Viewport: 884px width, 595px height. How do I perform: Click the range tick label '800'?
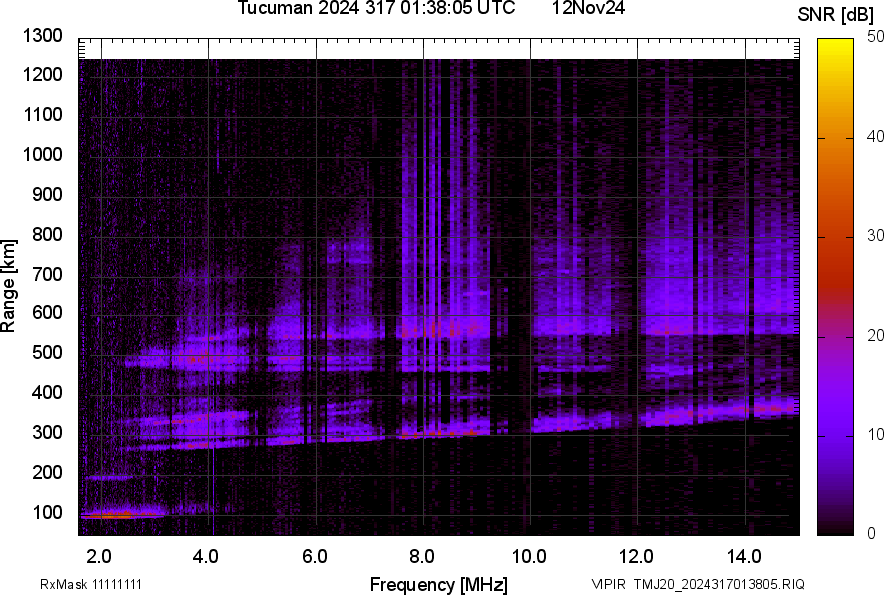click(47, 234)
